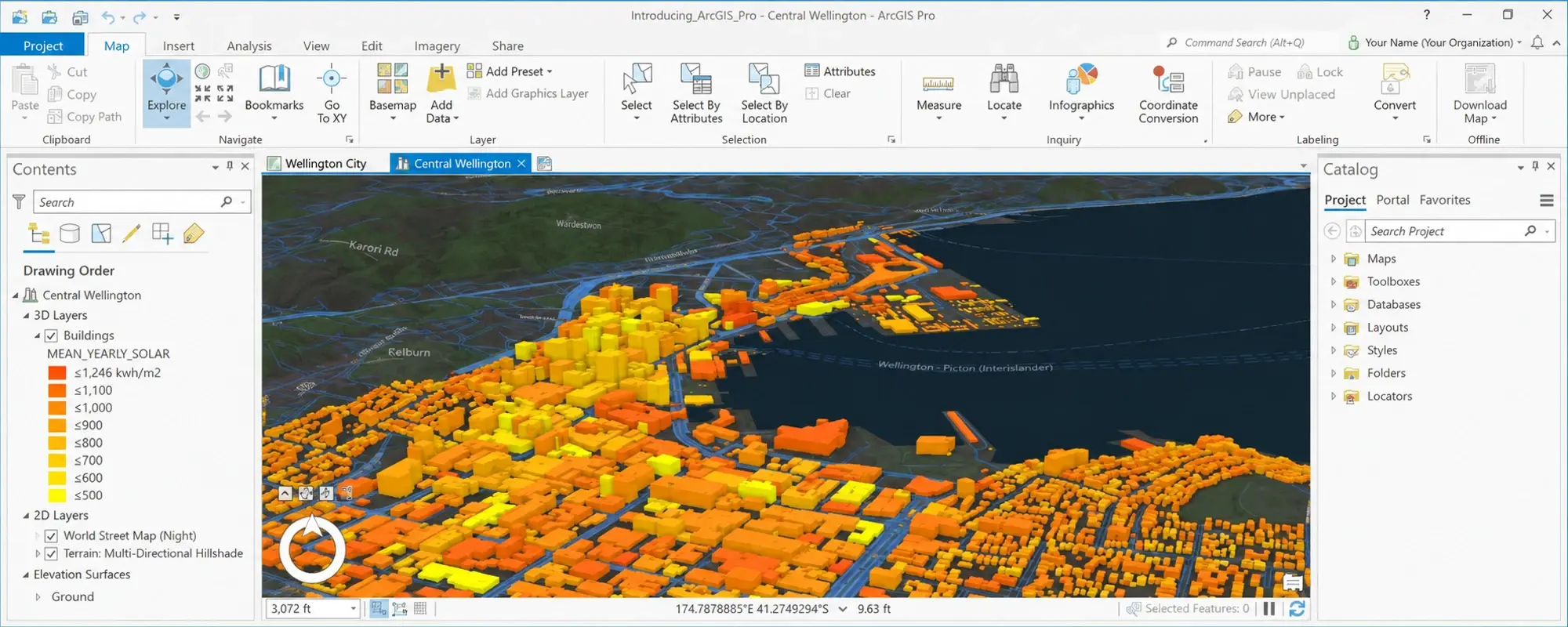The width and height of the screenshot is (1568, 627).
Task: Open the Locate pane
Action: click(1004, 92)
